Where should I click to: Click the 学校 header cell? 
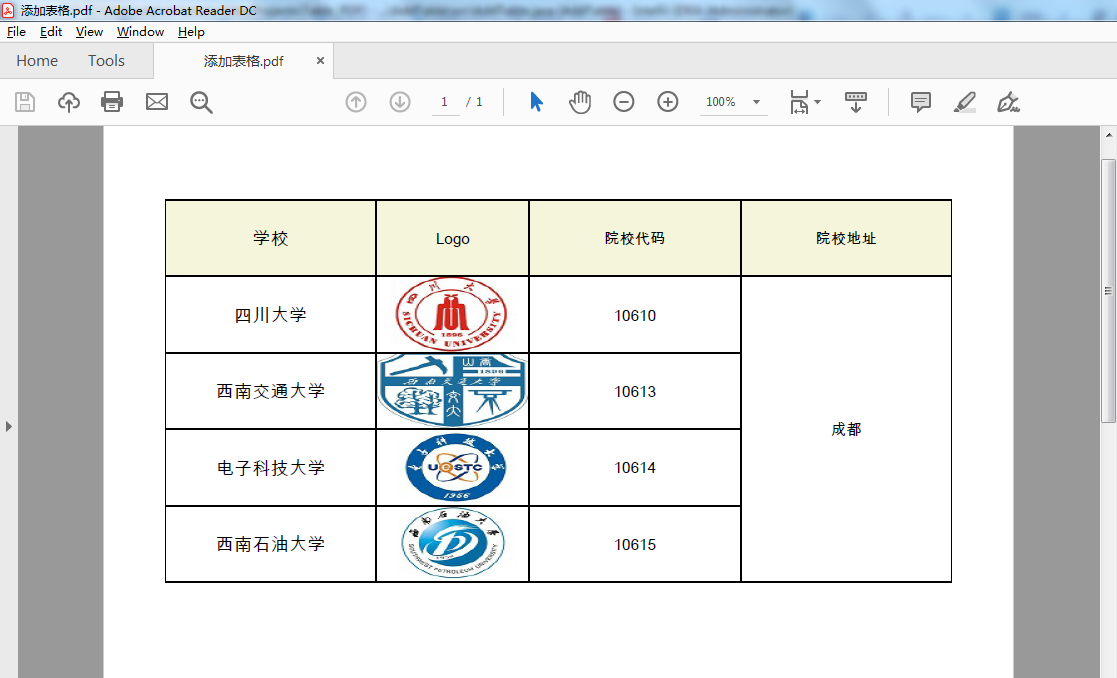(271, 238)
